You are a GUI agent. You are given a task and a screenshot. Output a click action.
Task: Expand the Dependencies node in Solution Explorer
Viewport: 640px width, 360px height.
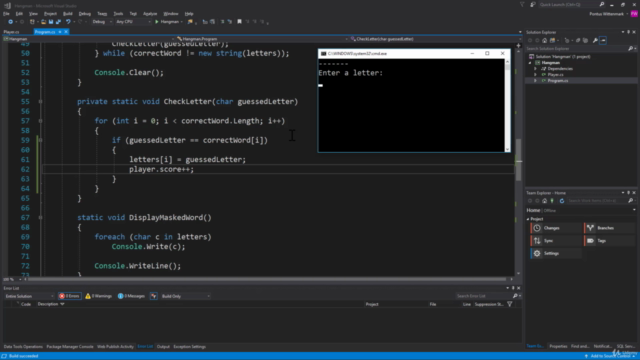coord(536,69)
